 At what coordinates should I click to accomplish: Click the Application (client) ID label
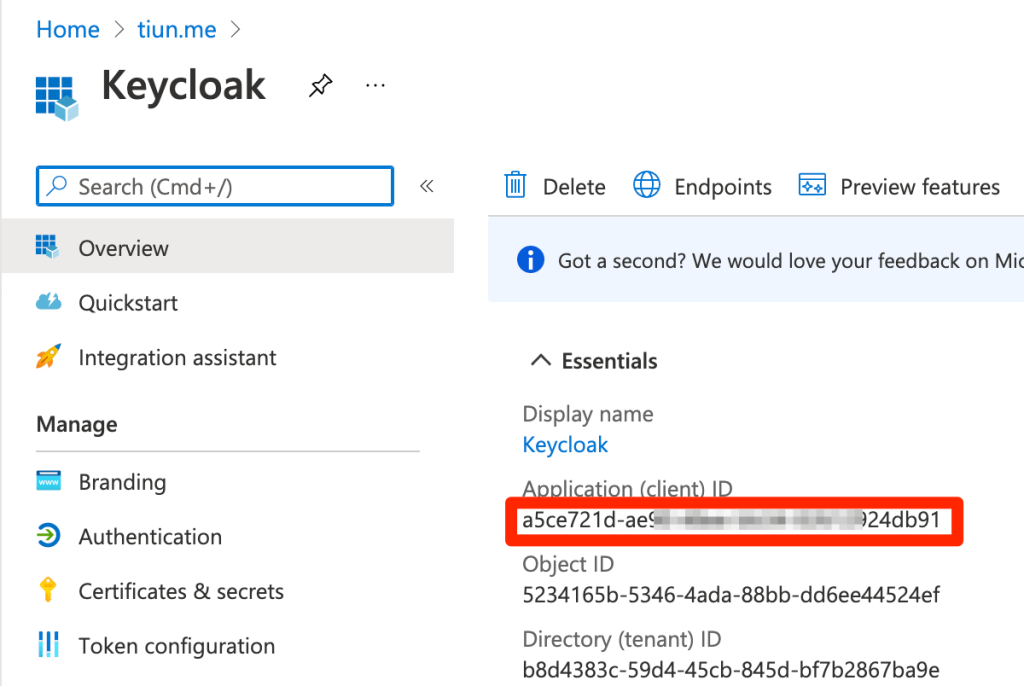click(x=627, y=488)
